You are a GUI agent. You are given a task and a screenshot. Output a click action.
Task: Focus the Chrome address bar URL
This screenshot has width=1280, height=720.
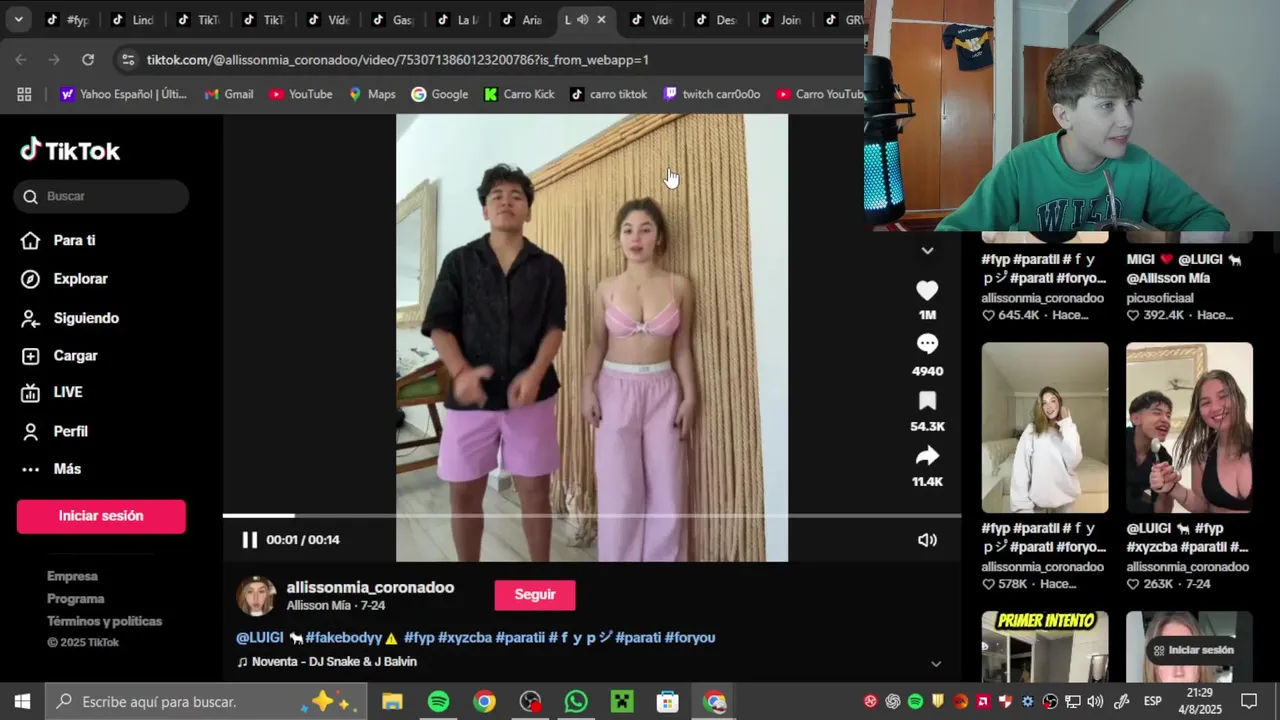(398, 60)
